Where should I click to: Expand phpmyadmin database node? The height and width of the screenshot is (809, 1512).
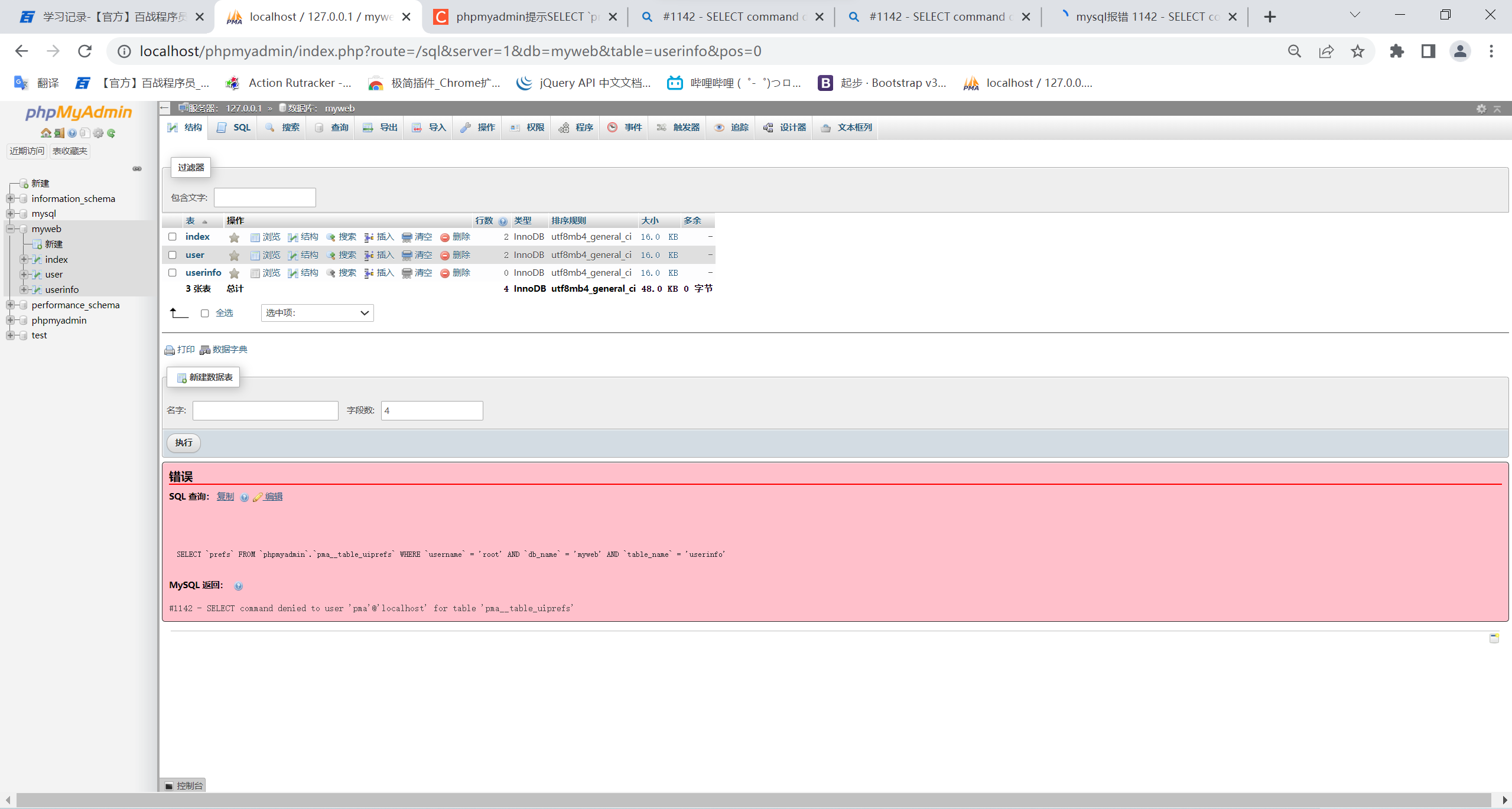click(x=10, y=320)
